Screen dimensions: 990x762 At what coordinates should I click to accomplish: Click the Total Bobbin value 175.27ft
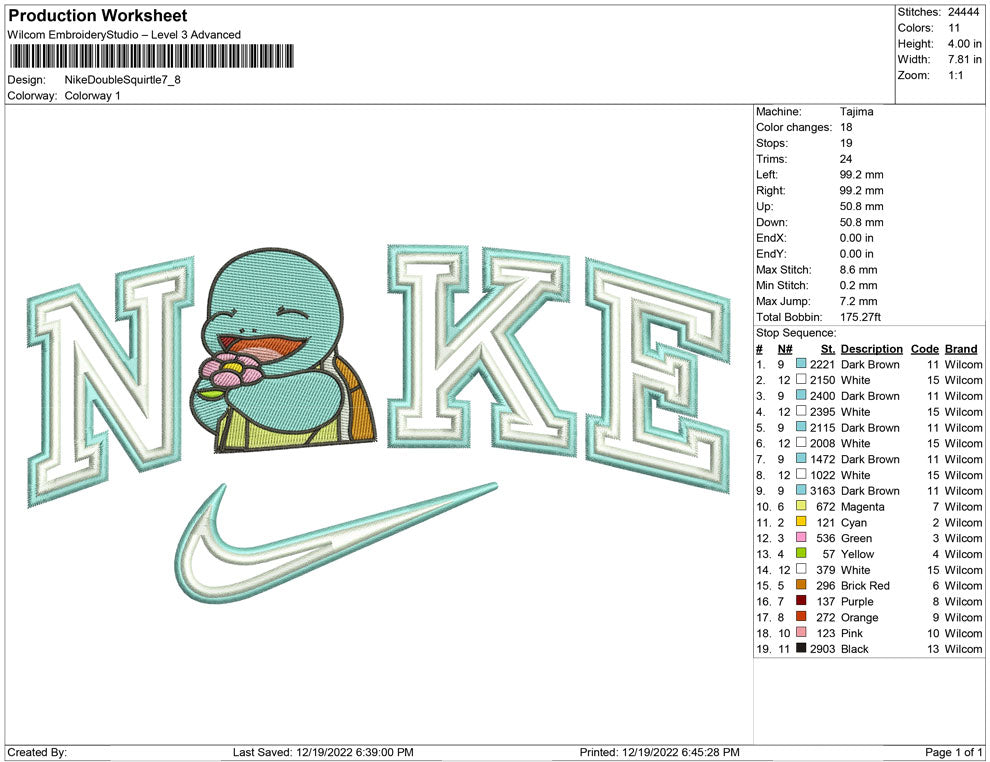click(860, 317)
